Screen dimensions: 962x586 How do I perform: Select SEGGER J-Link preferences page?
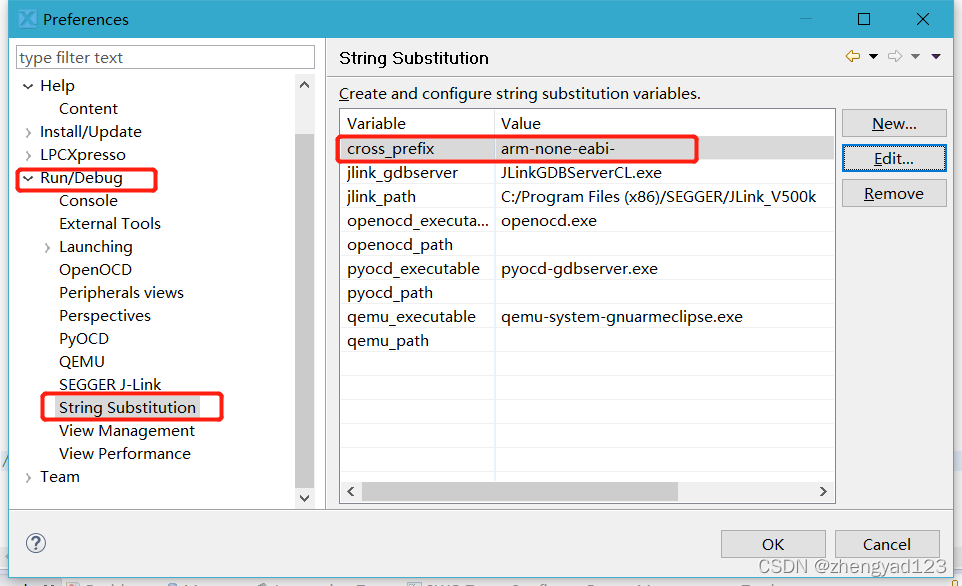[110, 385]
